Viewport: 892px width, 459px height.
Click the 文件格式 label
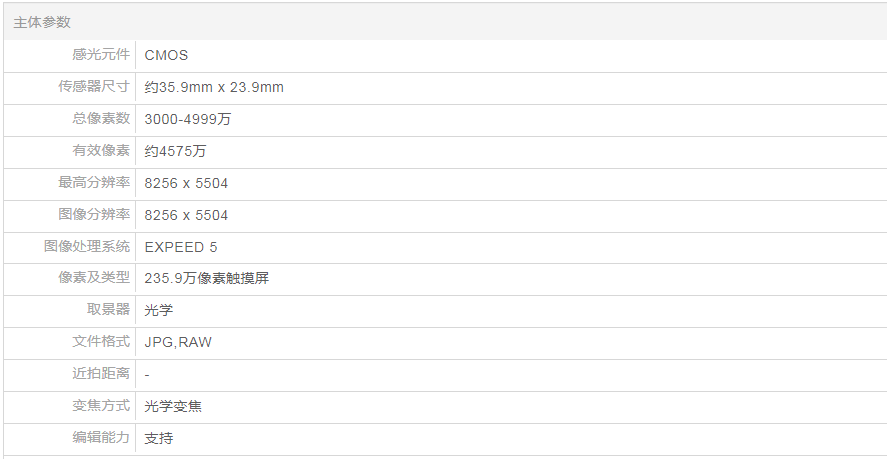101,342
